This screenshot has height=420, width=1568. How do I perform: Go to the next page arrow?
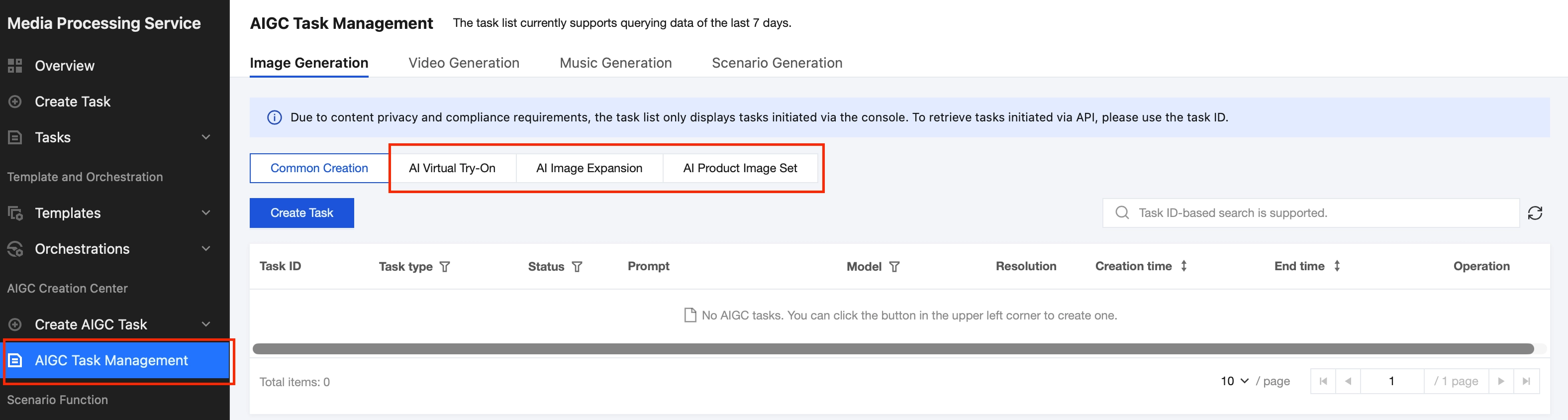[1501, 381]
